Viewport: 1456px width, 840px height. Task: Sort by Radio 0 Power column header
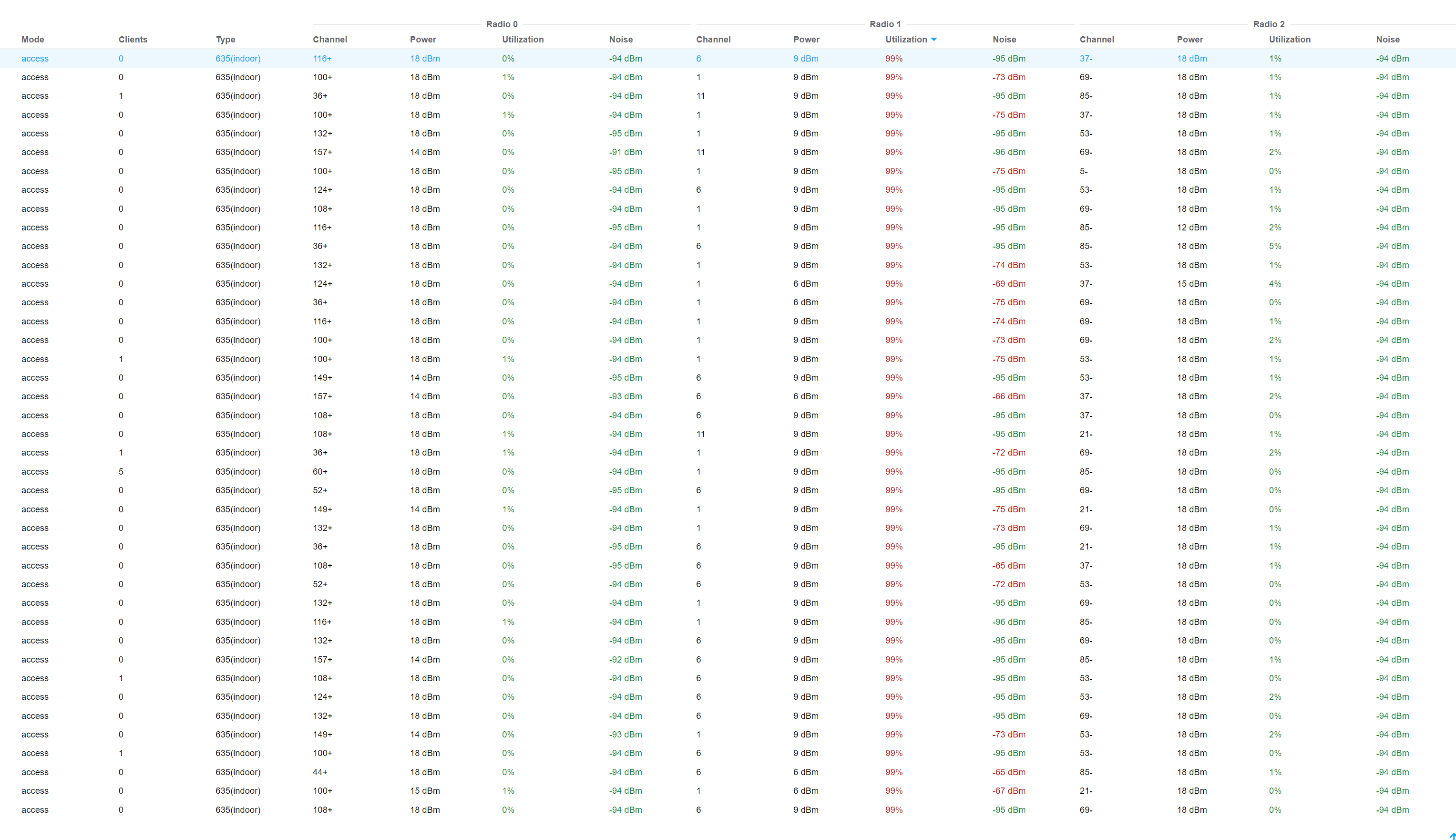(423, 39)
